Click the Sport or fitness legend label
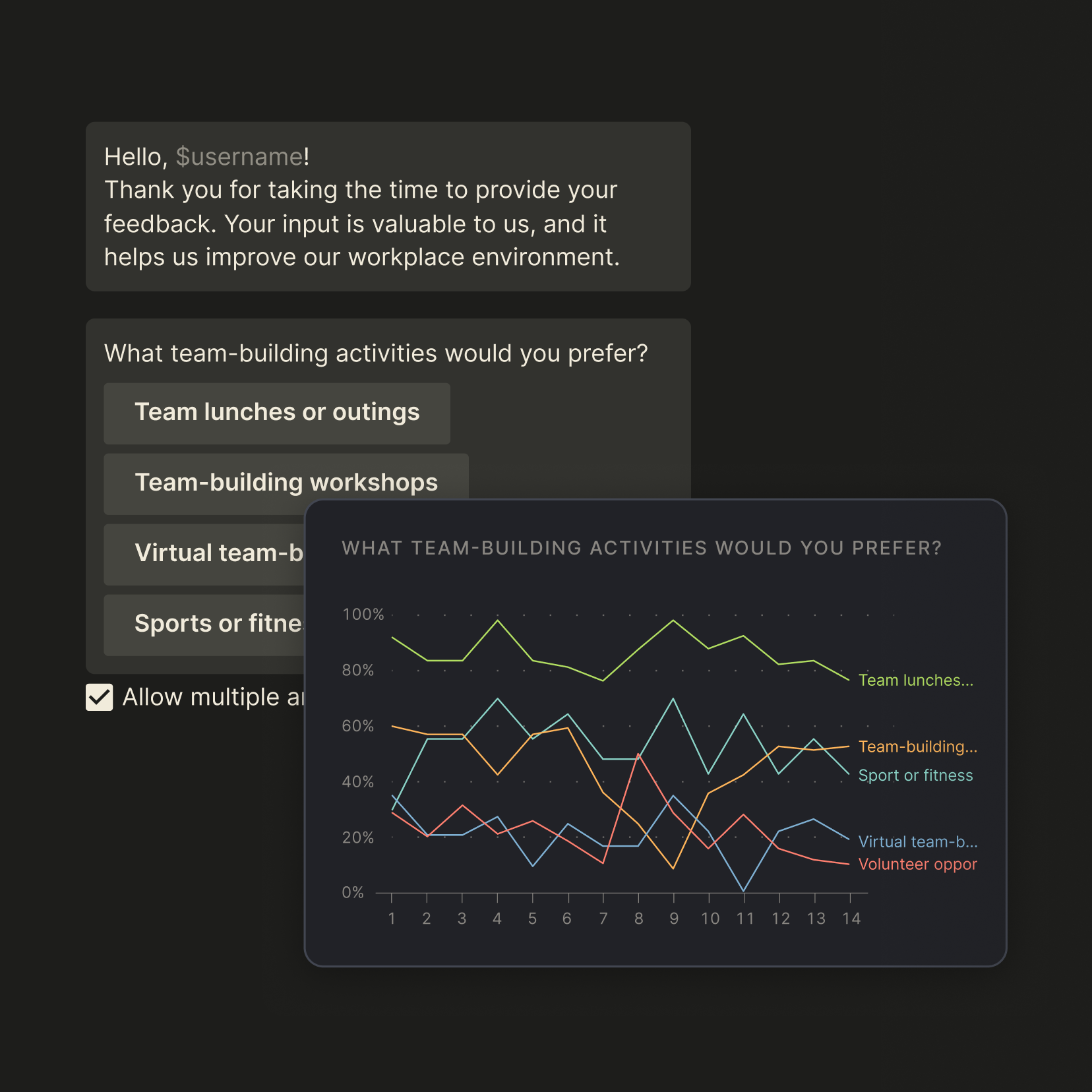This screenshot has width=1092, height=1092. coord(916,775)
